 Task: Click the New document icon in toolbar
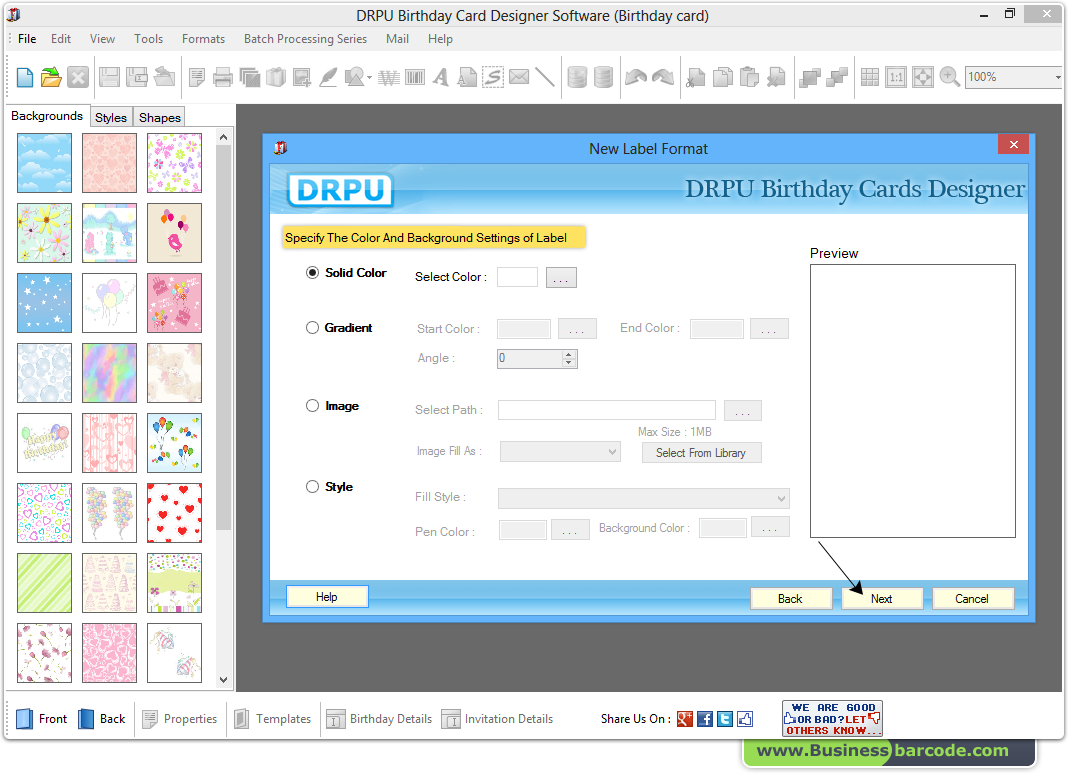(x=25, y=77)
